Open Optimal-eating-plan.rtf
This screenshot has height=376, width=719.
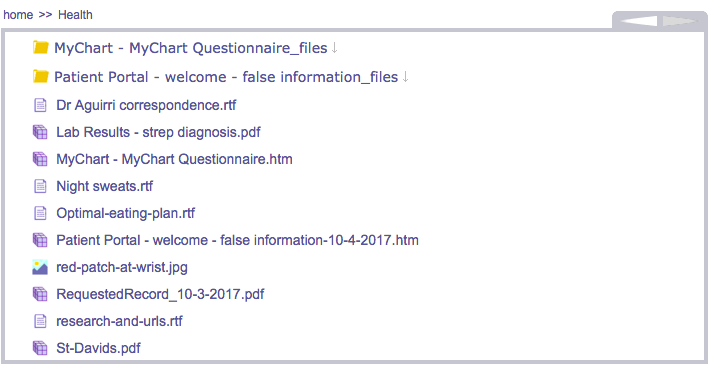pos(126,213)
